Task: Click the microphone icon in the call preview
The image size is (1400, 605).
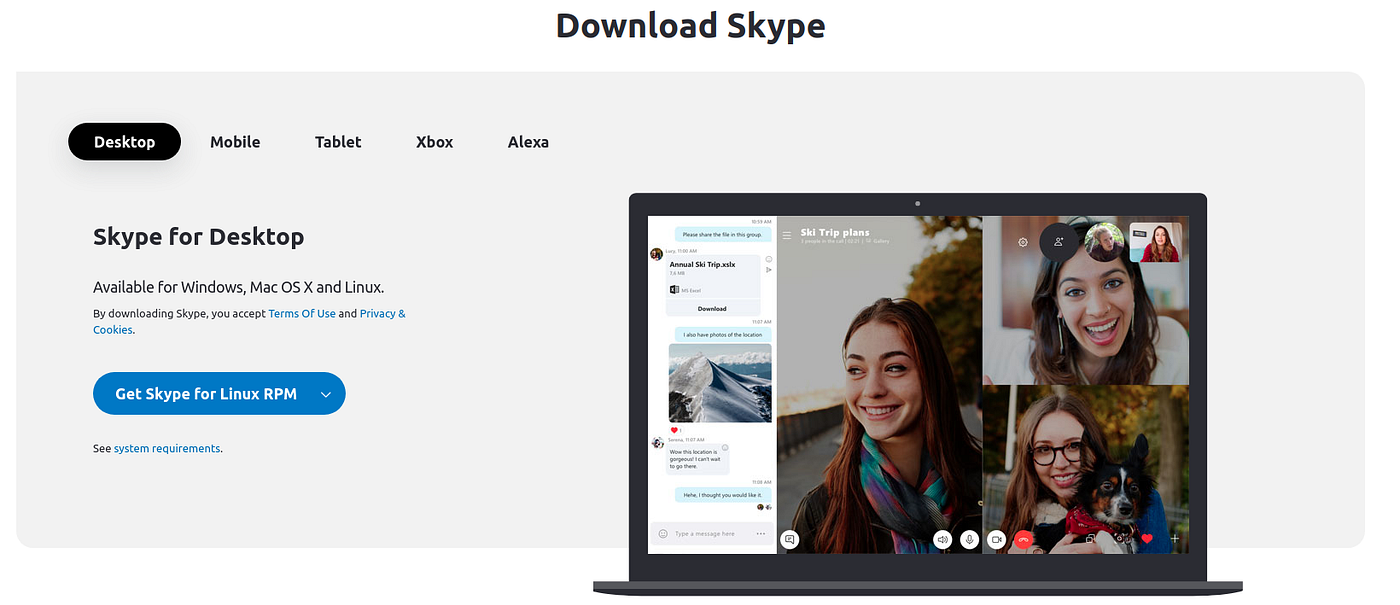Action: 969,539
